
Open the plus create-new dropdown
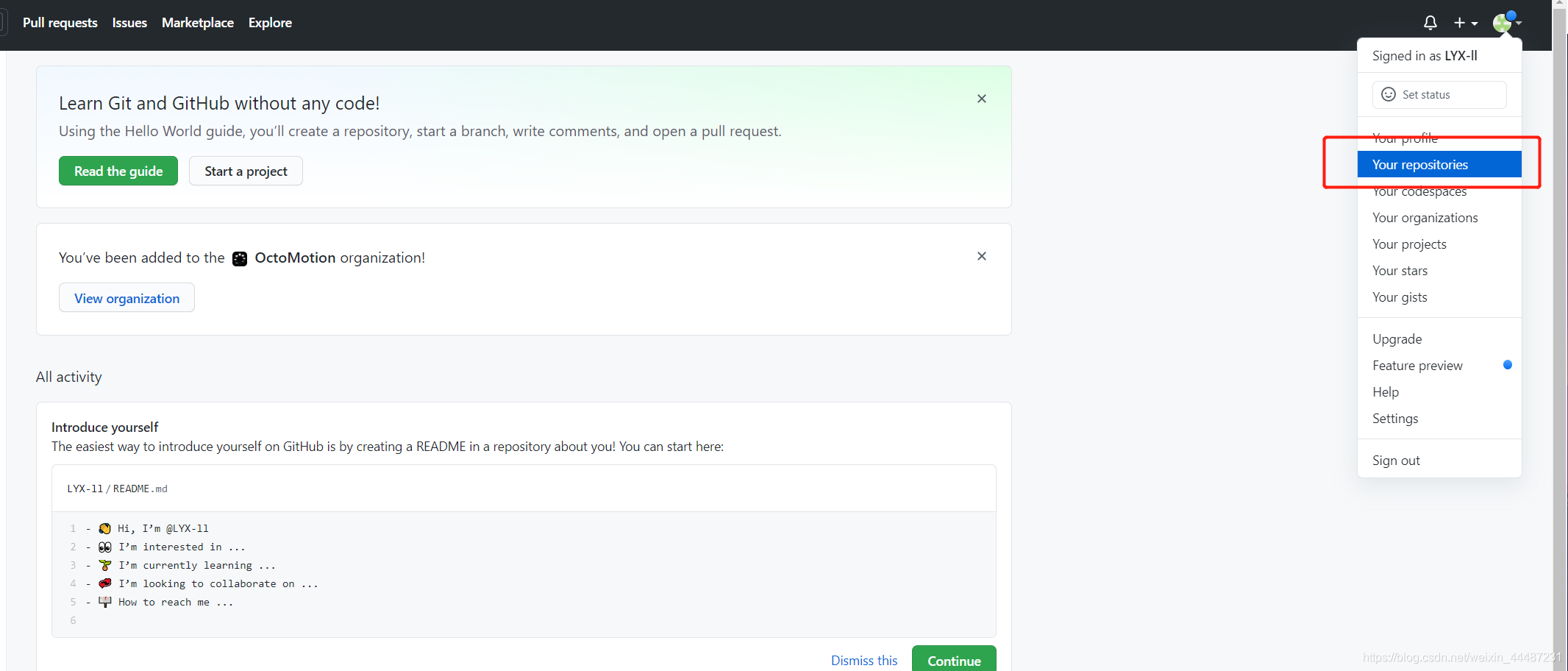pyautogui.click(x=1465, y=23)
